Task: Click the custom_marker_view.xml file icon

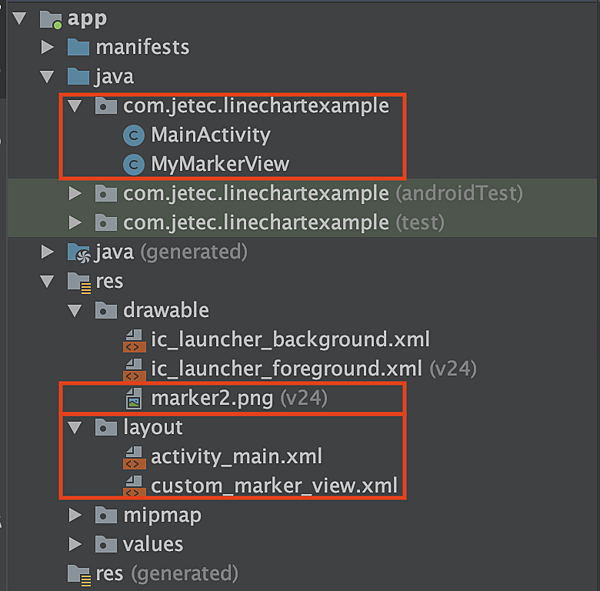Action: (x=134, y=486)
